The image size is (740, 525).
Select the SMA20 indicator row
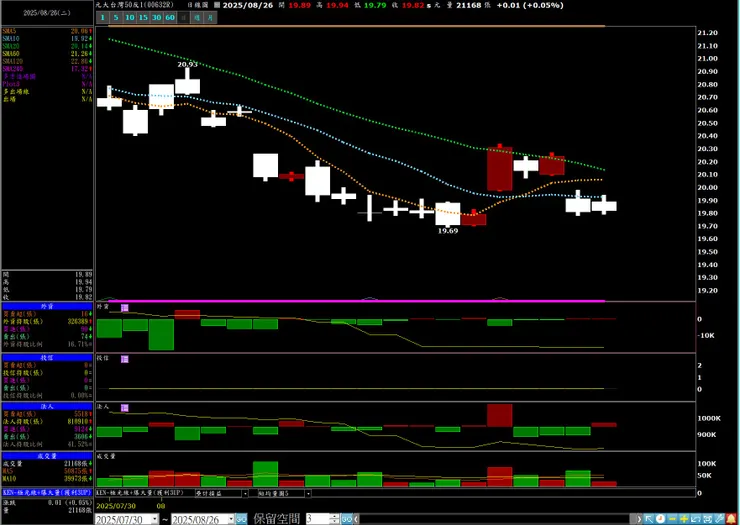[47, 46]
